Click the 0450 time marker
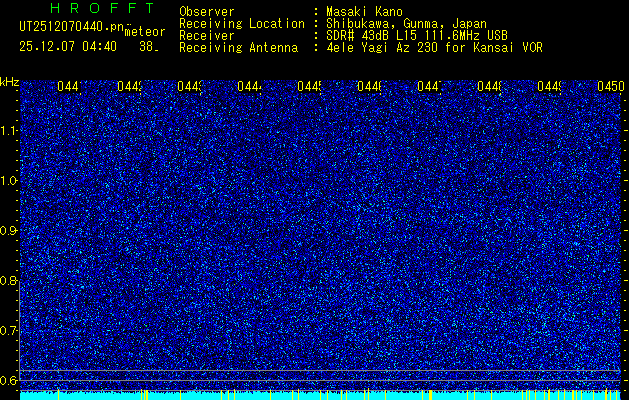The height and width of the screenshot is (400, 629). tap(611, 86)
